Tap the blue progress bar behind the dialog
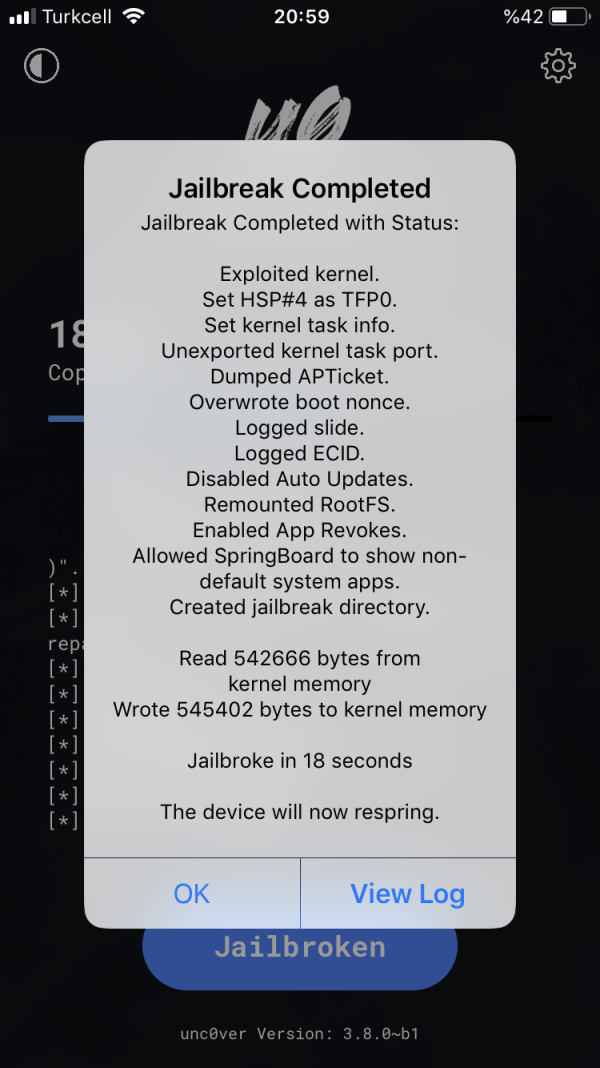 [66, 417]
